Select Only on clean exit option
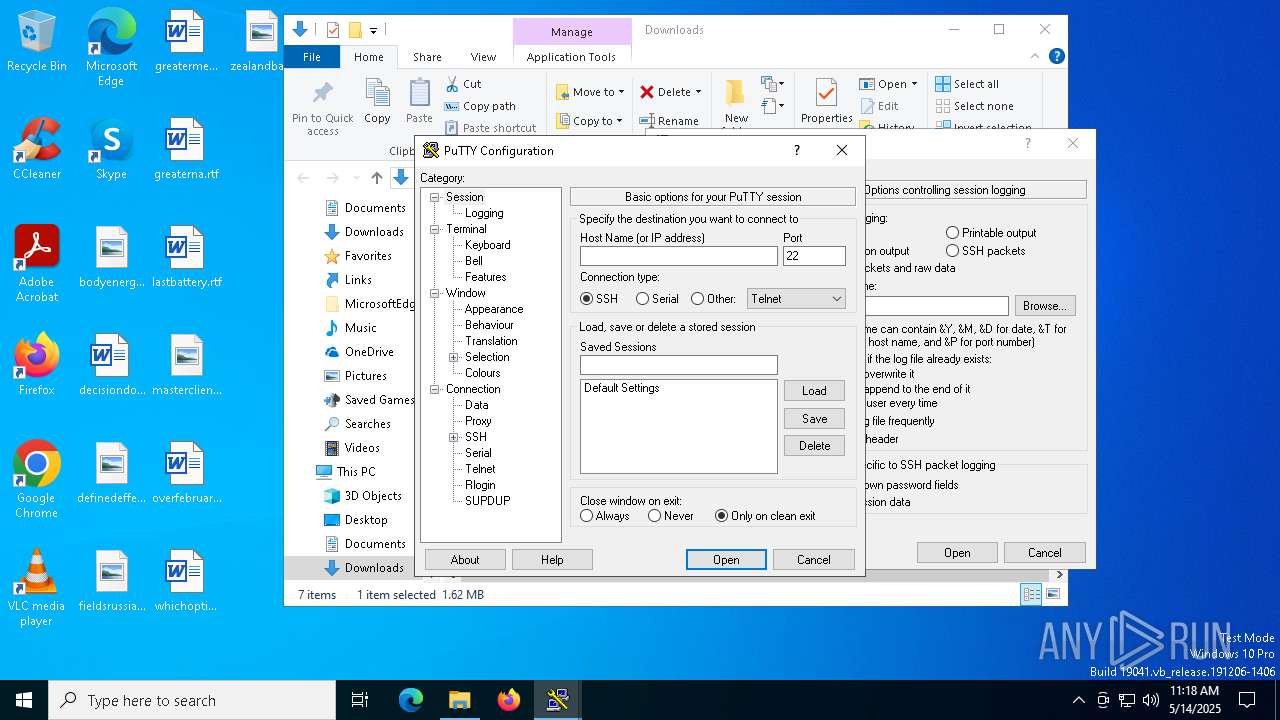The image size is (1280, 720). 765,516
